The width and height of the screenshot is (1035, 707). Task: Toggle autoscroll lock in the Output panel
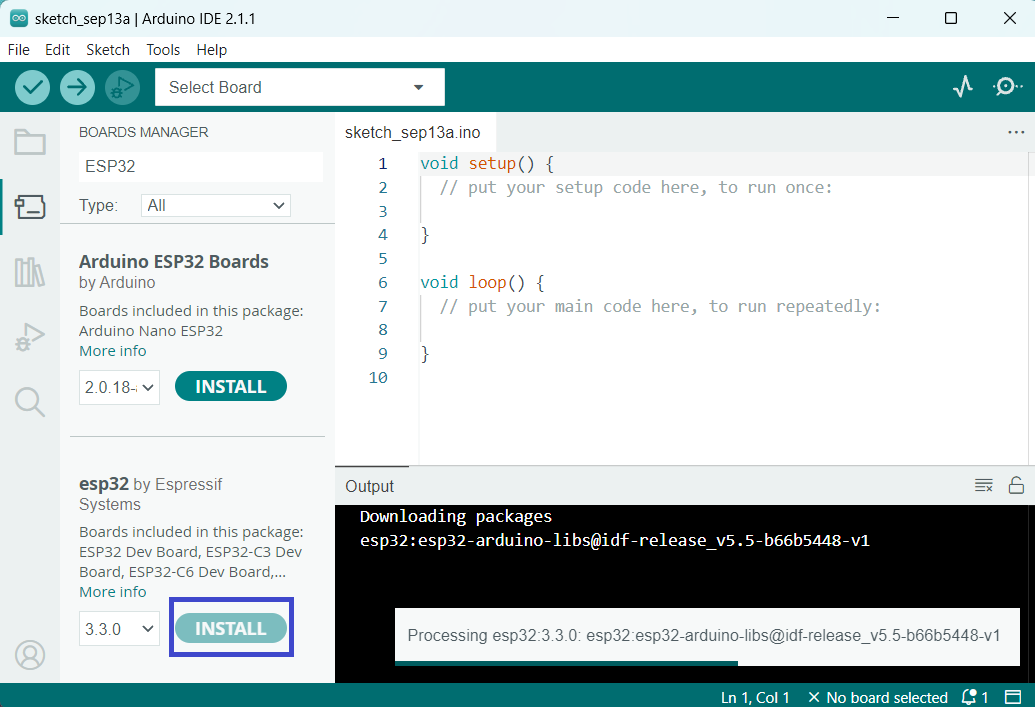coord(1014,485)
